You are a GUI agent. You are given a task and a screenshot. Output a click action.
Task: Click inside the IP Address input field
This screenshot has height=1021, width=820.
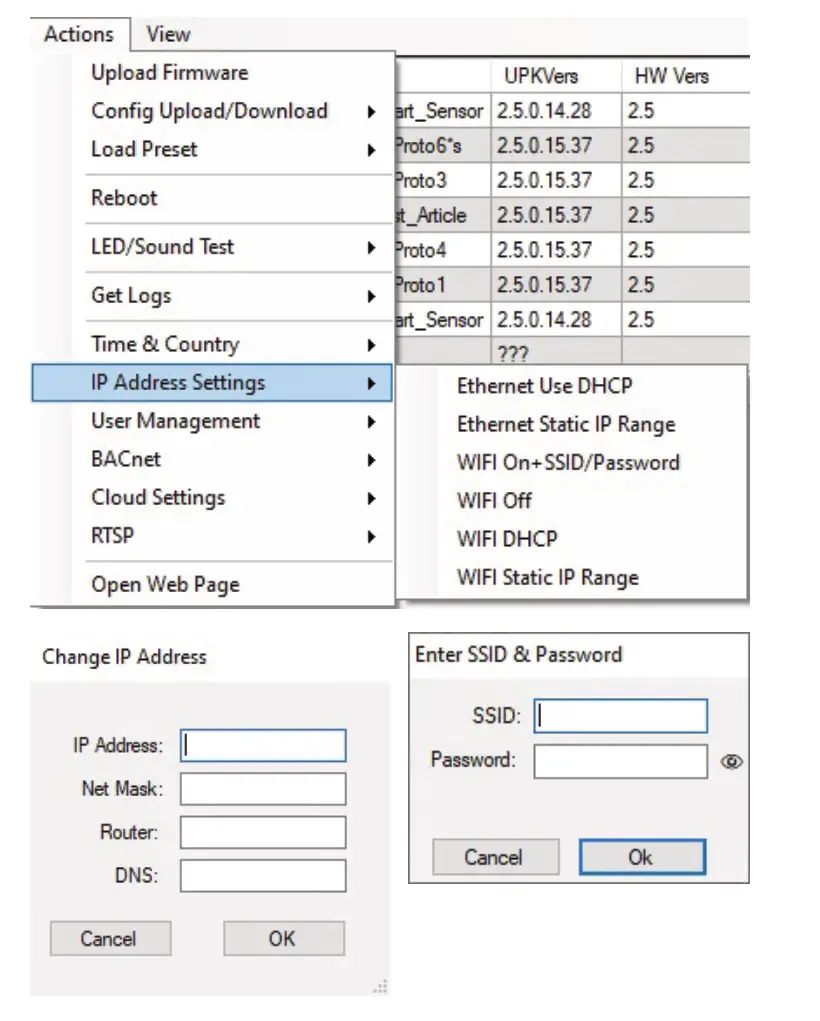coord(262,744)
